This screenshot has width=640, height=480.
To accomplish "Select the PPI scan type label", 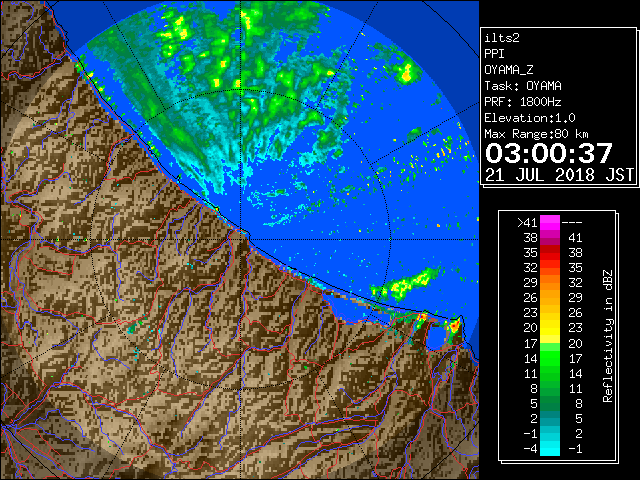I will [x=494, y=54].
